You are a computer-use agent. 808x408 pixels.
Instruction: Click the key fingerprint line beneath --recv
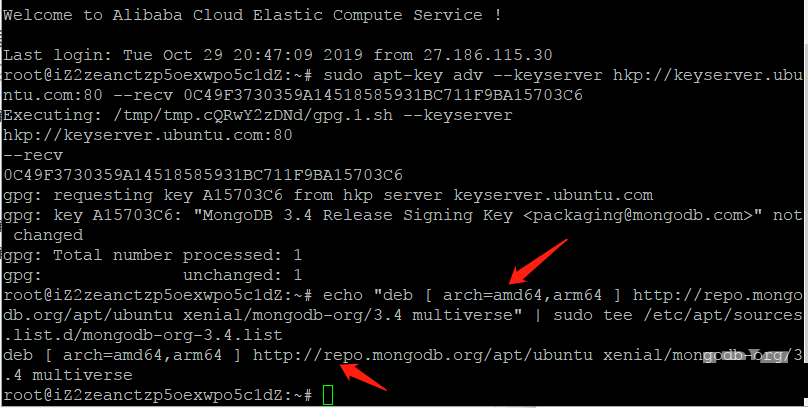pyautogui.click(x=203, y=176)
